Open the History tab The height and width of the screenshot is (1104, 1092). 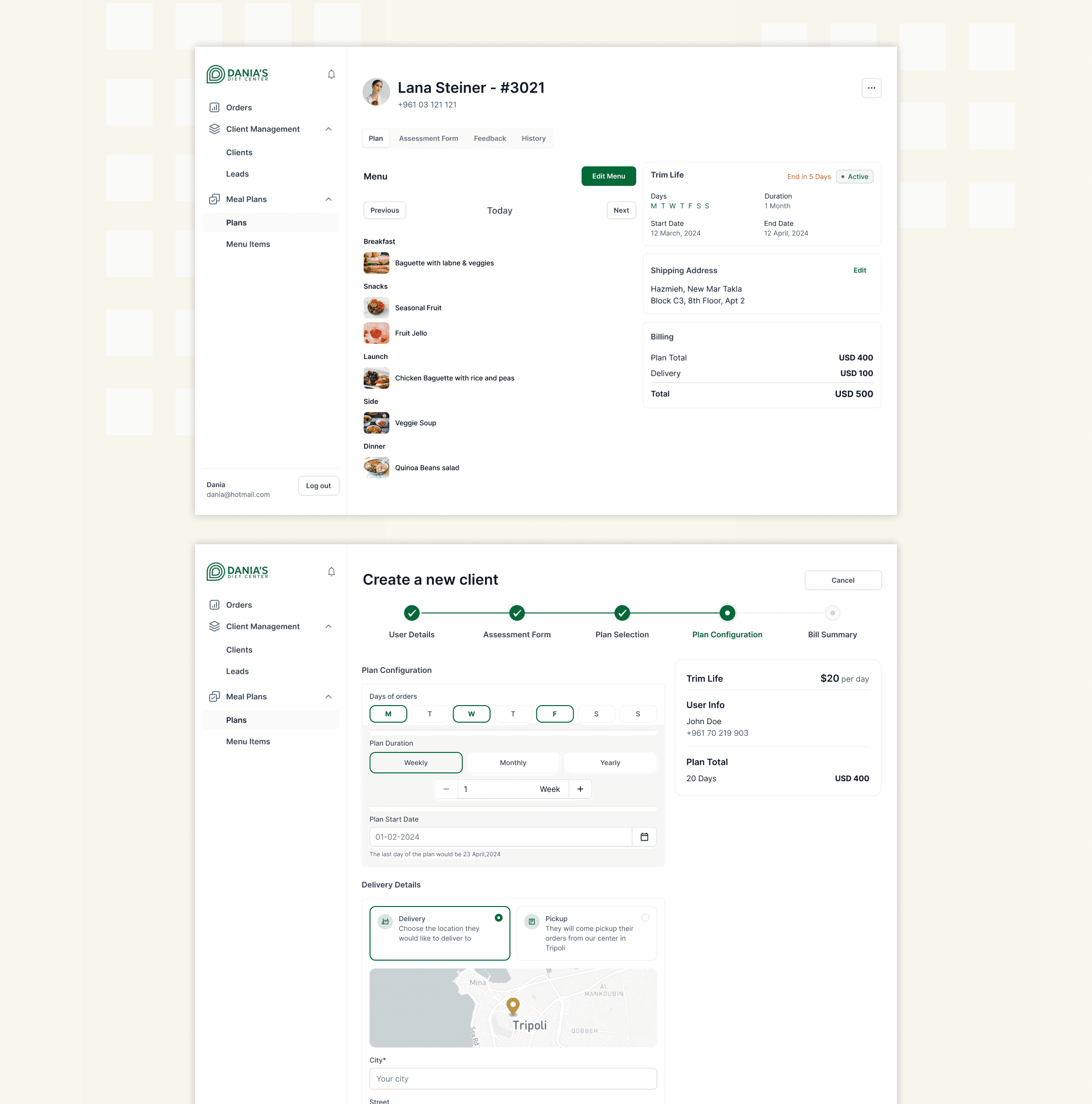(x=533, y=138)
